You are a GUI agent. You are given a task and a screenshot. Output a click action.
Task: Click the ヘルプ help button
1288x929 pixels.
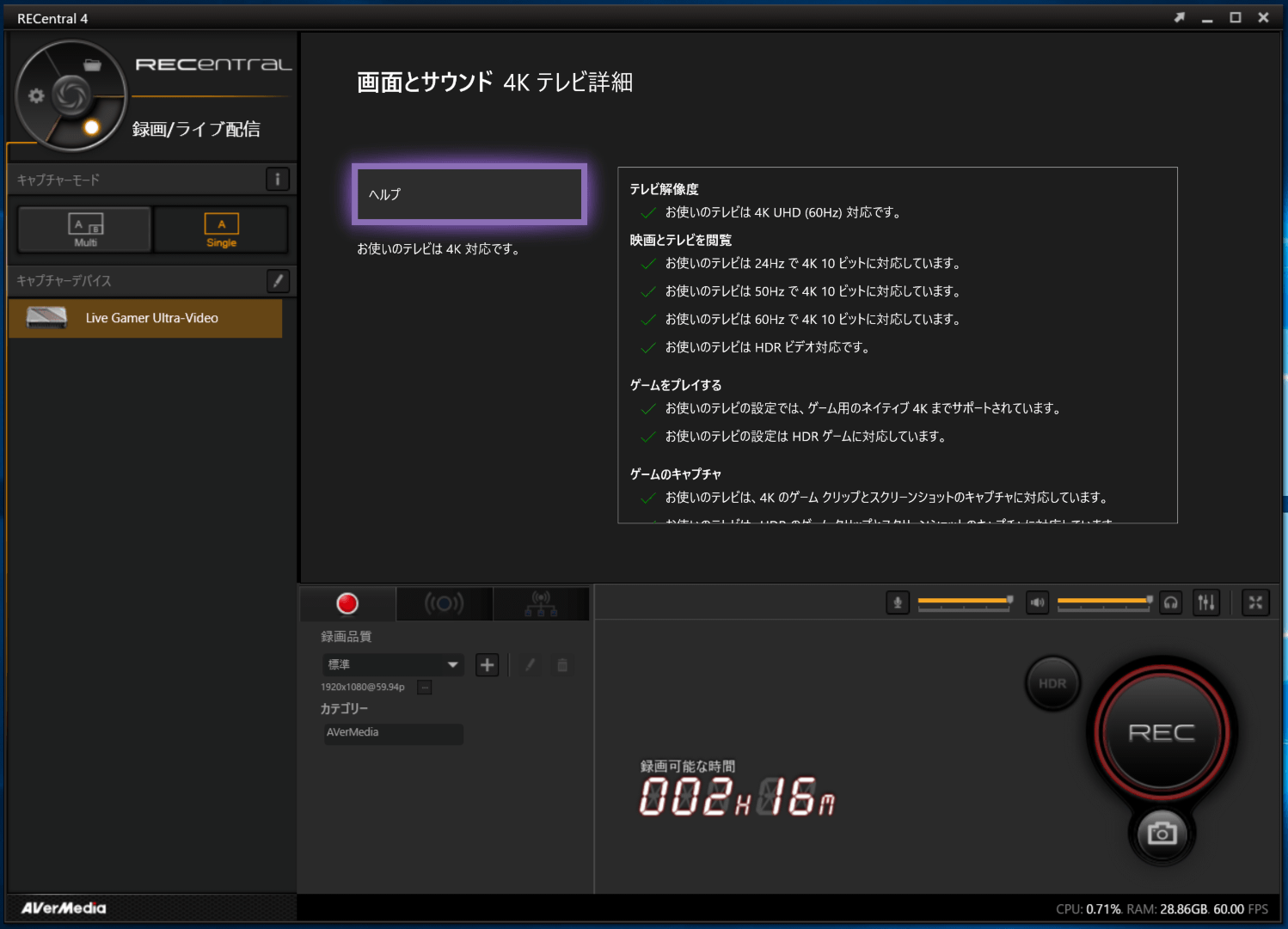tap(469, 194)
